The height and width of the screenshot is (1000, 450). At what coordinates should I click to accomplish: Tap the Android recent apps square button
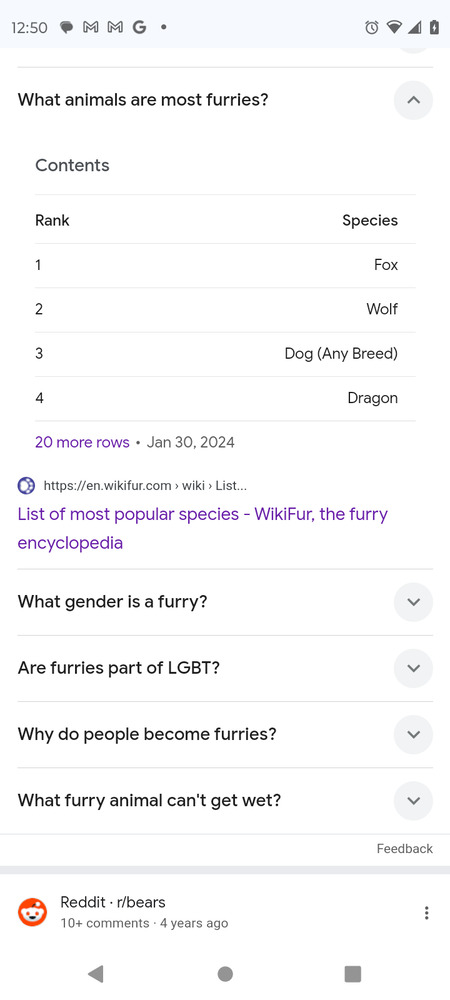pos(352,974)
